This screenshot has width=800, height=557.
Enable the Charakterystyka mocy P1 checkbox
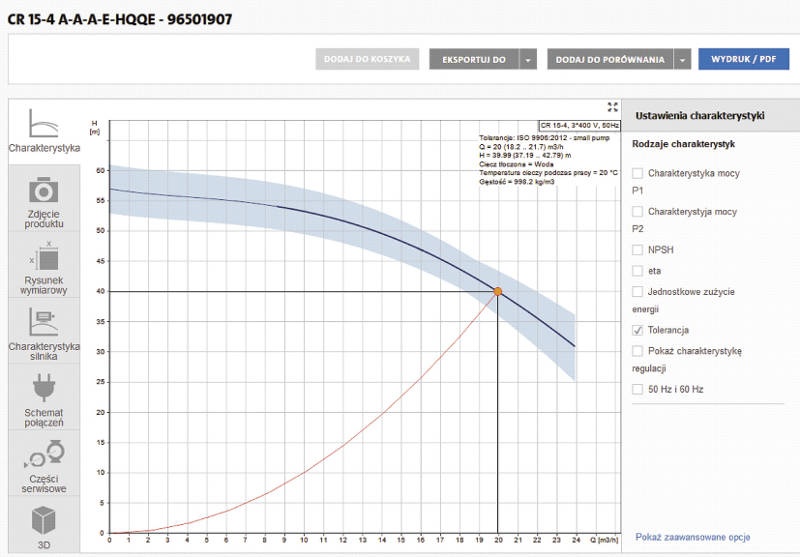point(637,173)
